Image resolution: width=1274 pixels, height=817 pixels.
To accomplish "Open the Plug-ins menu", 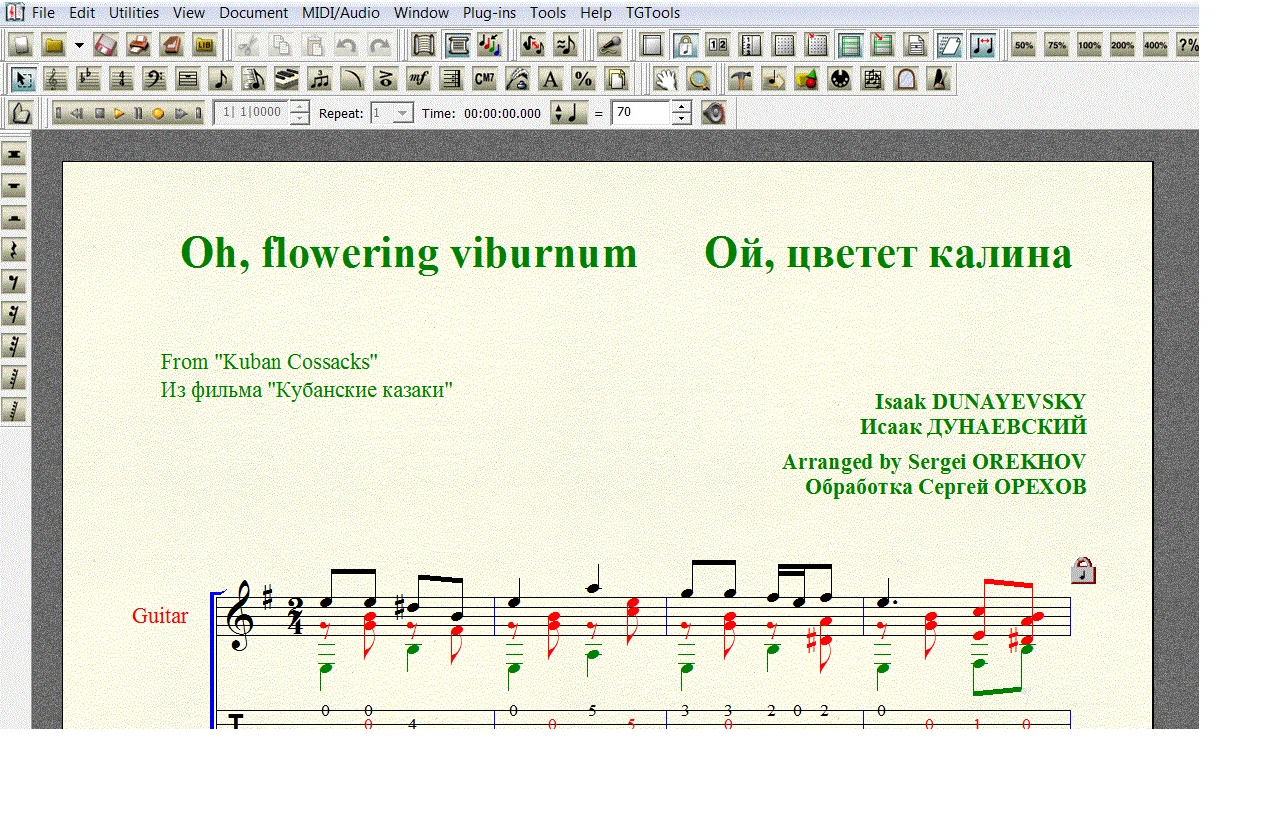I will [491, 13].
